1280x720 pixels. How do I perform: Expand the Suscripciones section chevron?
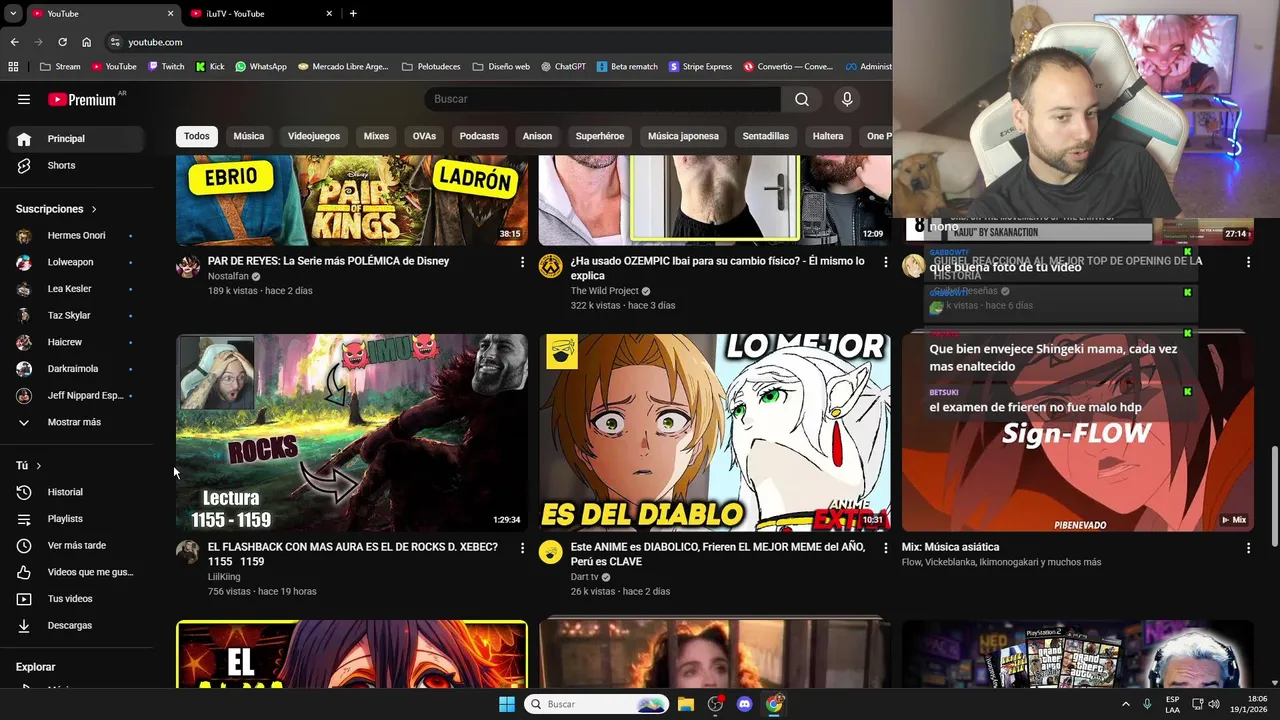(94, 209)
